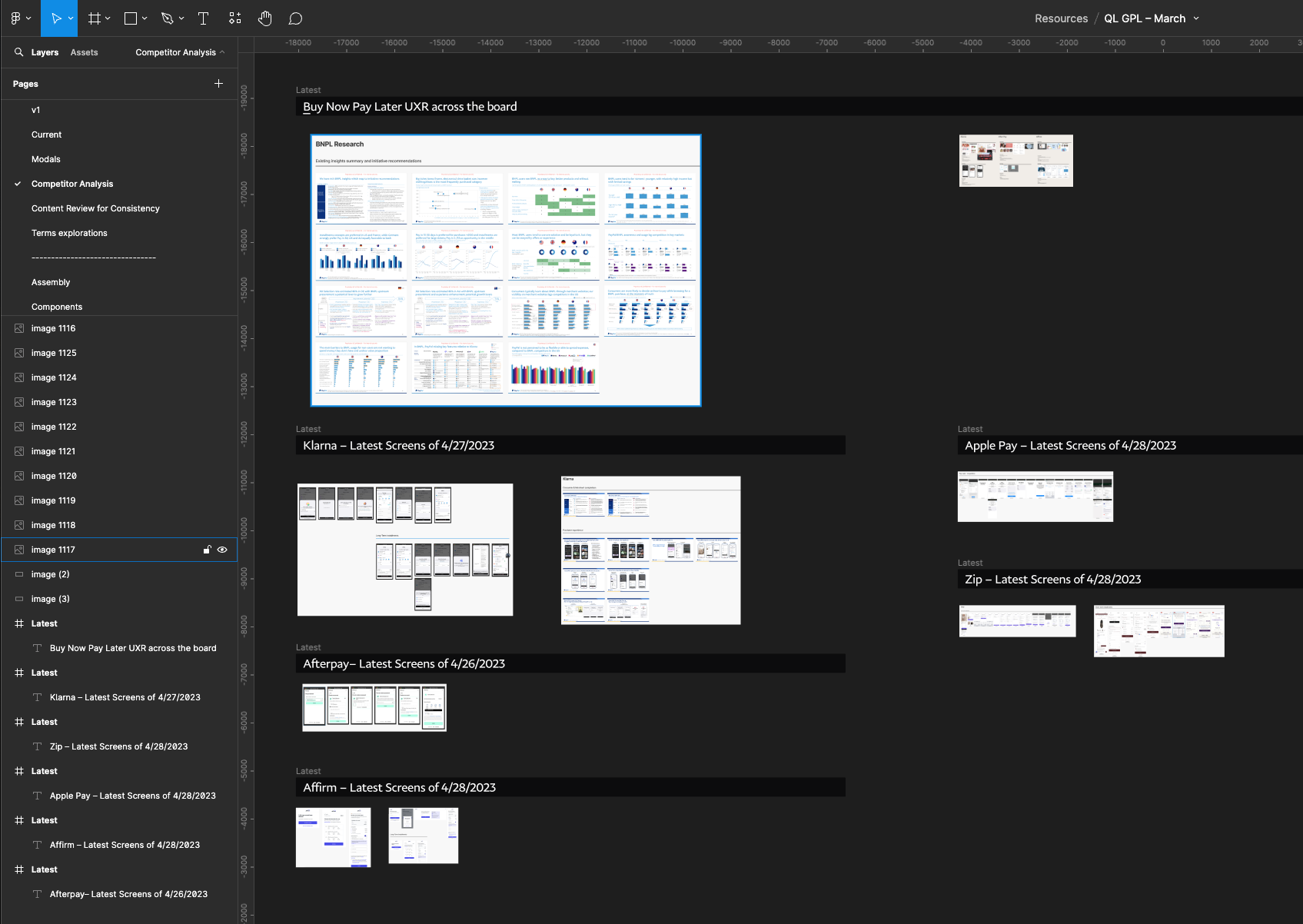Expand the Pen tools dropdown arrow

click(181, 18)
